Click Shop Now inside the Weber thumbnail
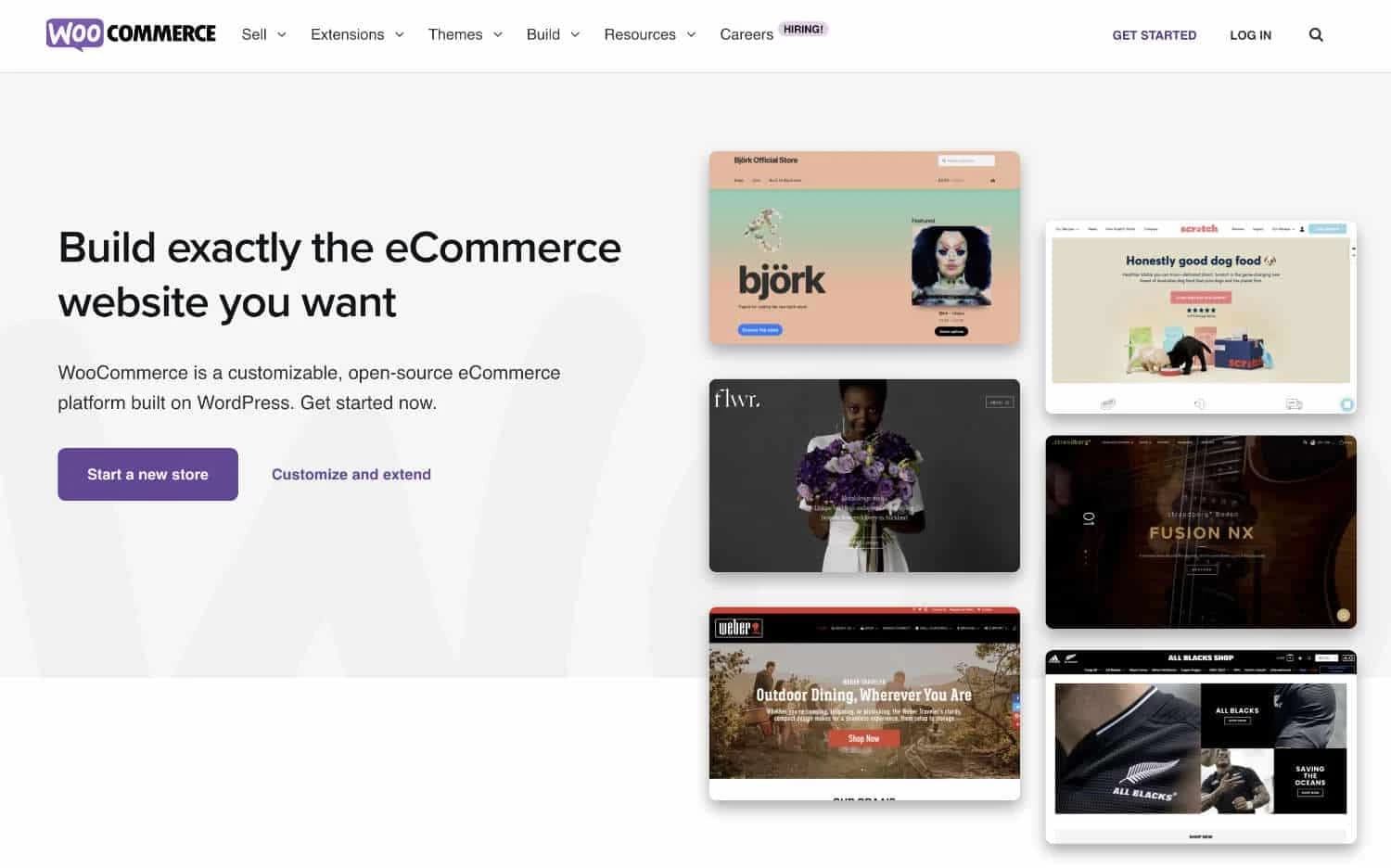 (863, 738)
